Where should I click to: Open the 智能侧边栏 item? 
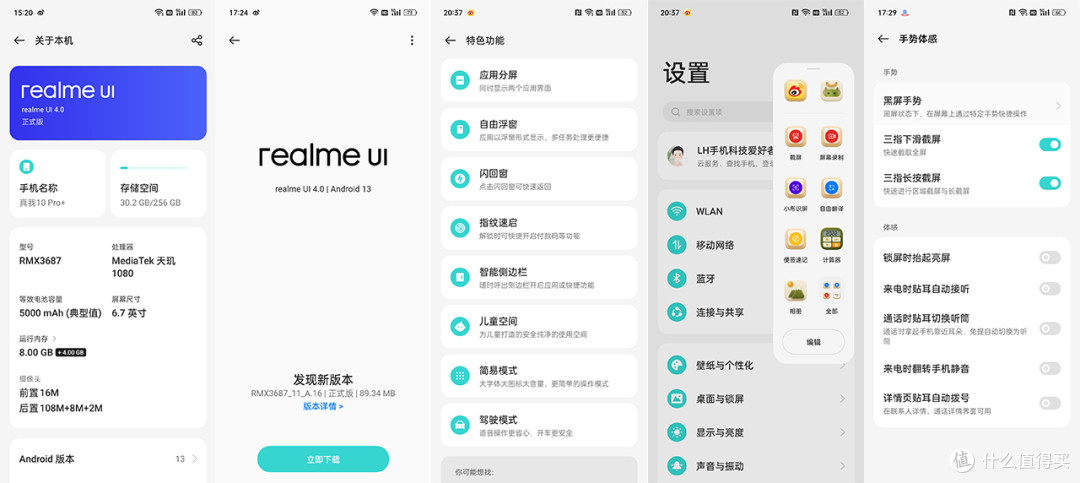(539, 278)
